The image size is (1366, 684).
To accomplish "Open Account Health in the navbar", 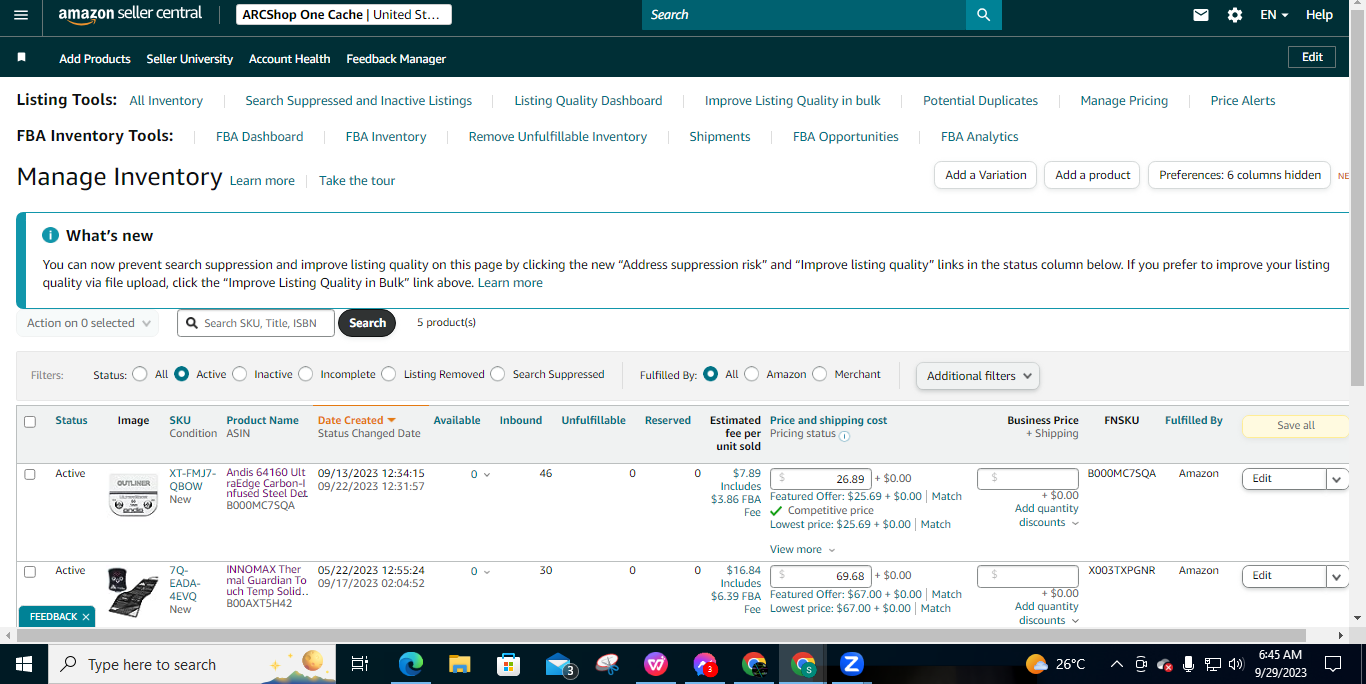I will click(x=290, y=59).
